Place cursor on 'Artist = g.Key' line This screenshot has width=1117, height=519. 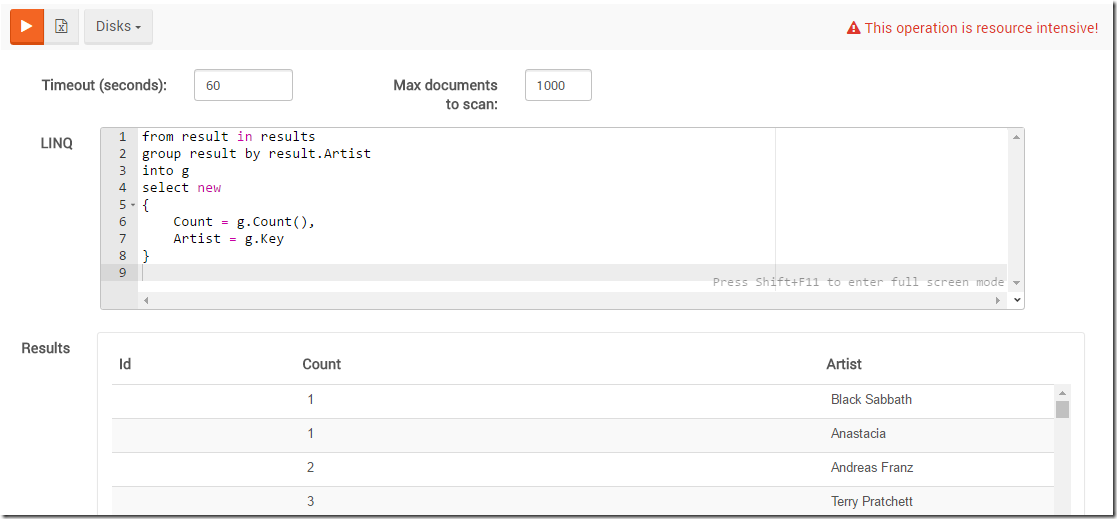coord(228,239)
